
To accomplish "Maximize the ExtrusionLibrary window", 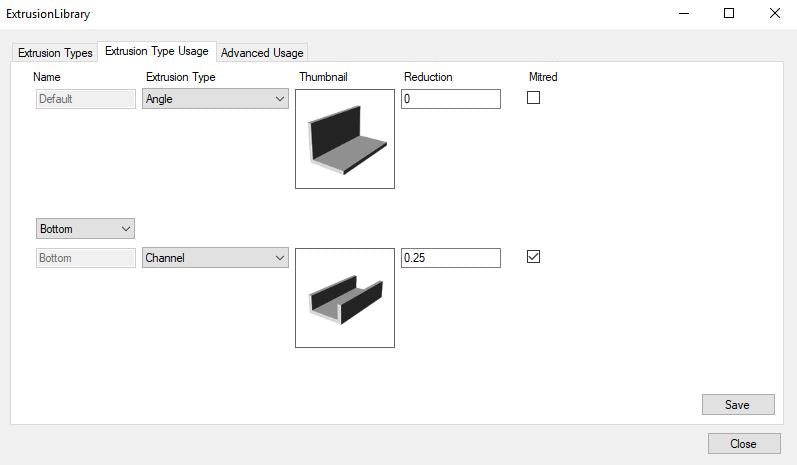I will pyautogui.click(x=729, y=14).
